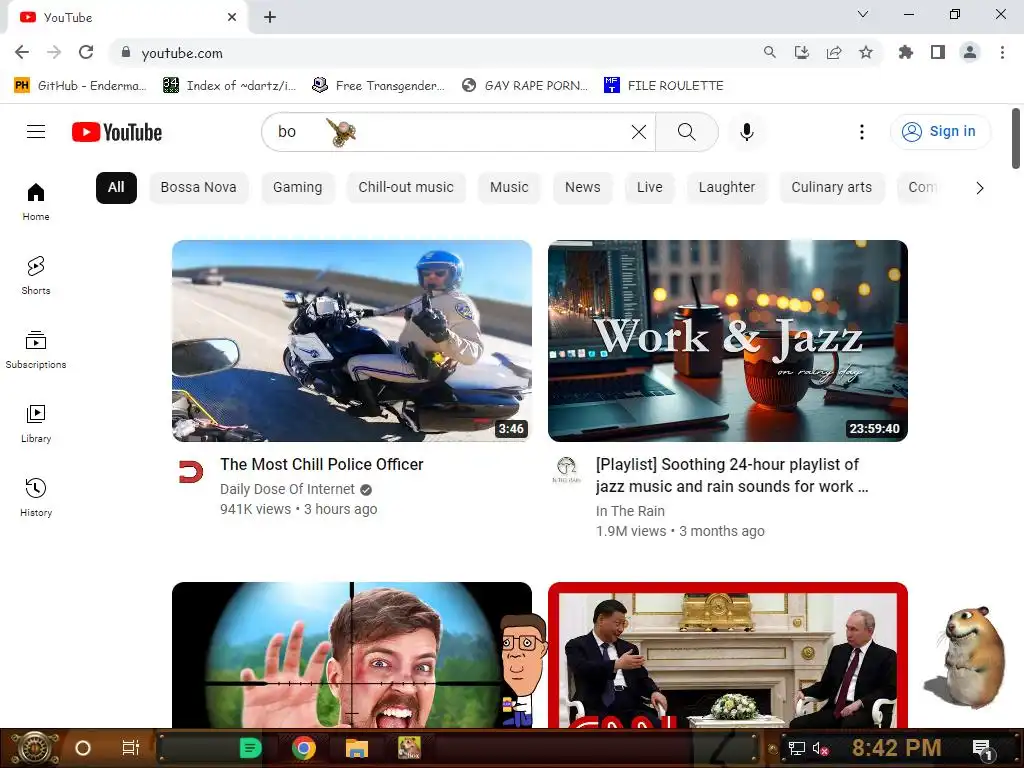
Task: Select the Live chip
Action: 649,187
